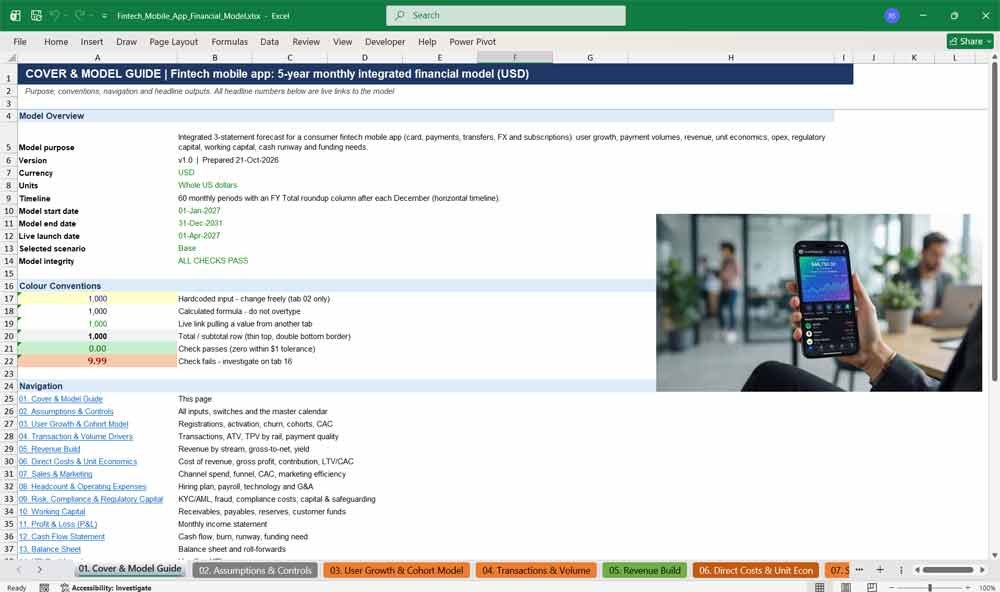Open the File menu

click(20, 41)
